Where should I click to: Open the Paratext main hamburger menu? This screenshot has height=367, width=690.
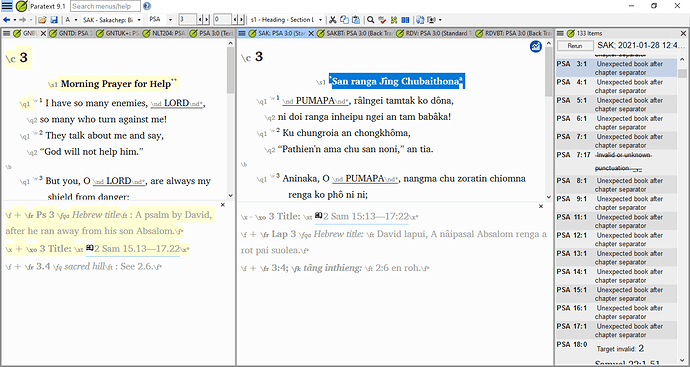point(7,6)
